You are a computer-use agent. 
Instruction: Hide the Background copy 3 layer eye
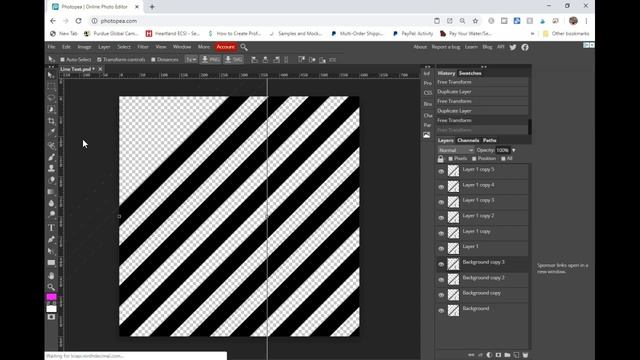pyautogui.click(x=441, y=264)
